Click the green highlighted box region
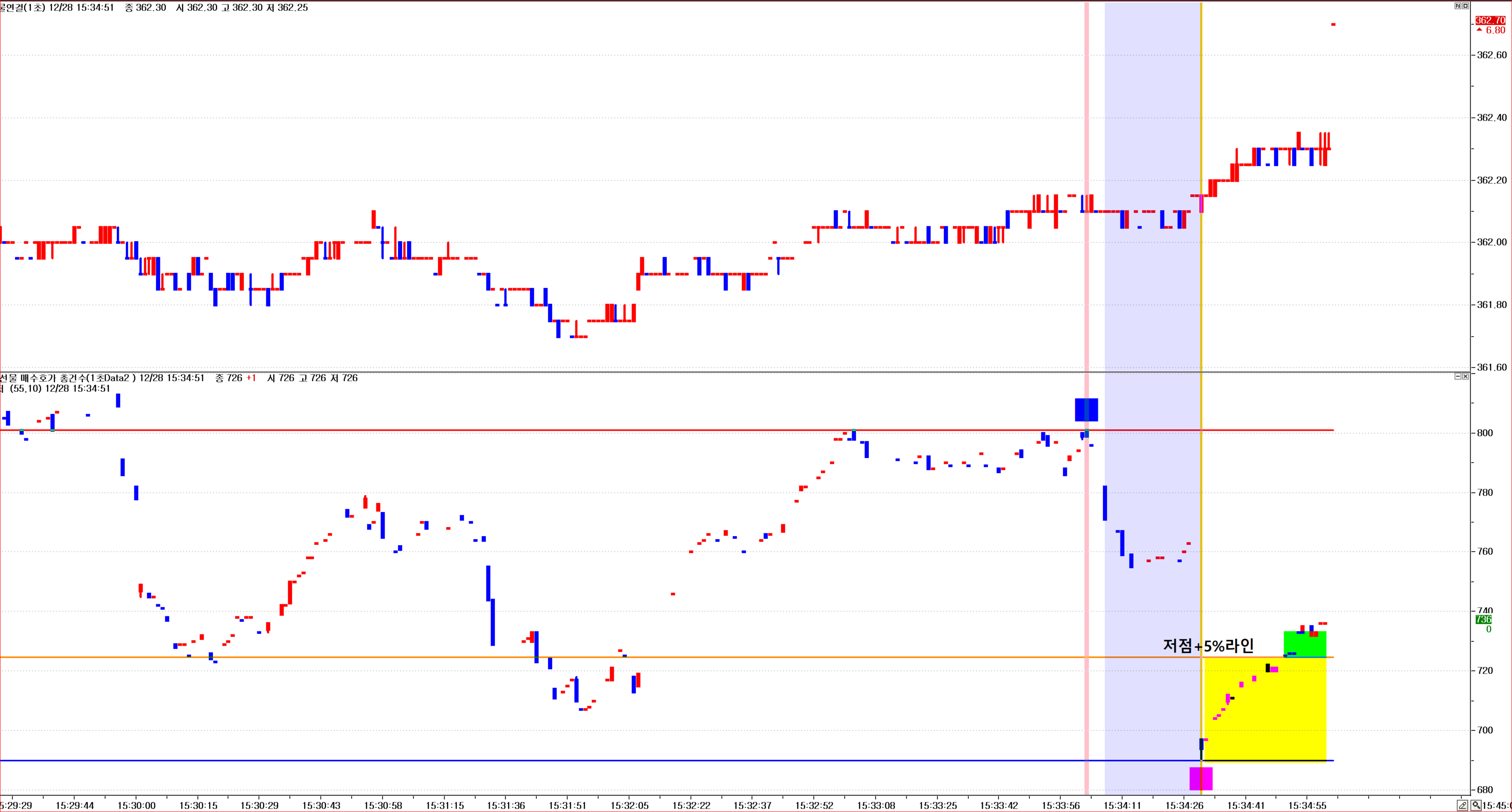This screenshot has width=1512, height=812. point(1304,645)
